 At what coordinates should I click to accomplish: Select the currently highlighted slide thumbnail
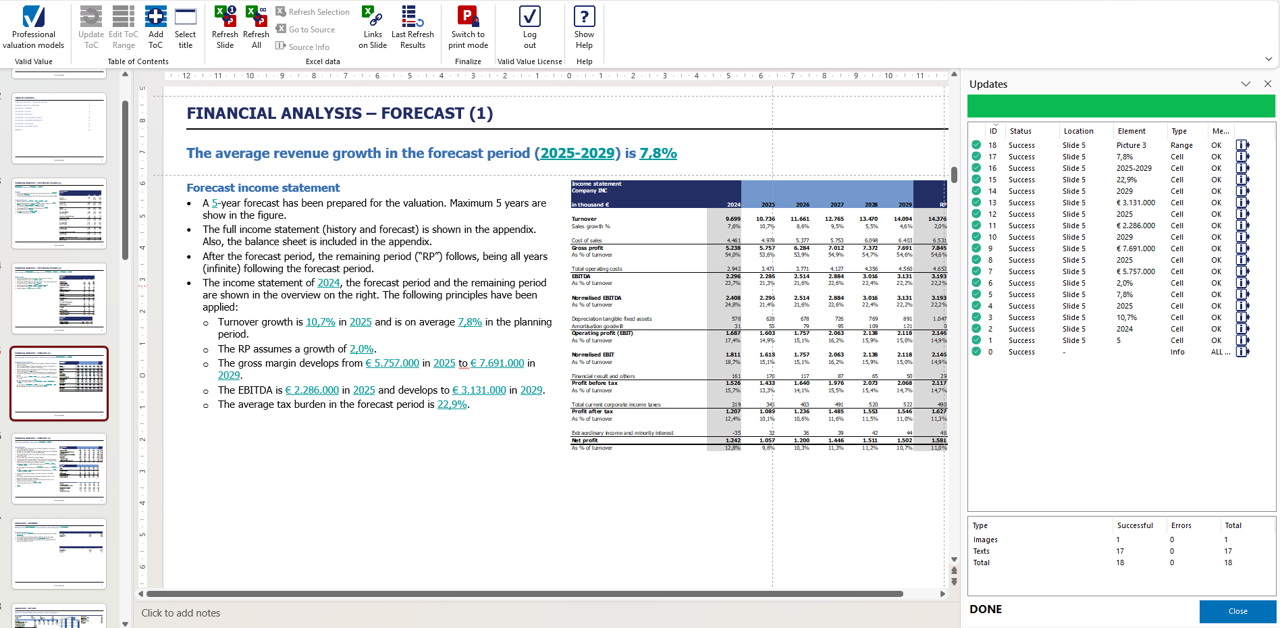click(x=59, y=384)
